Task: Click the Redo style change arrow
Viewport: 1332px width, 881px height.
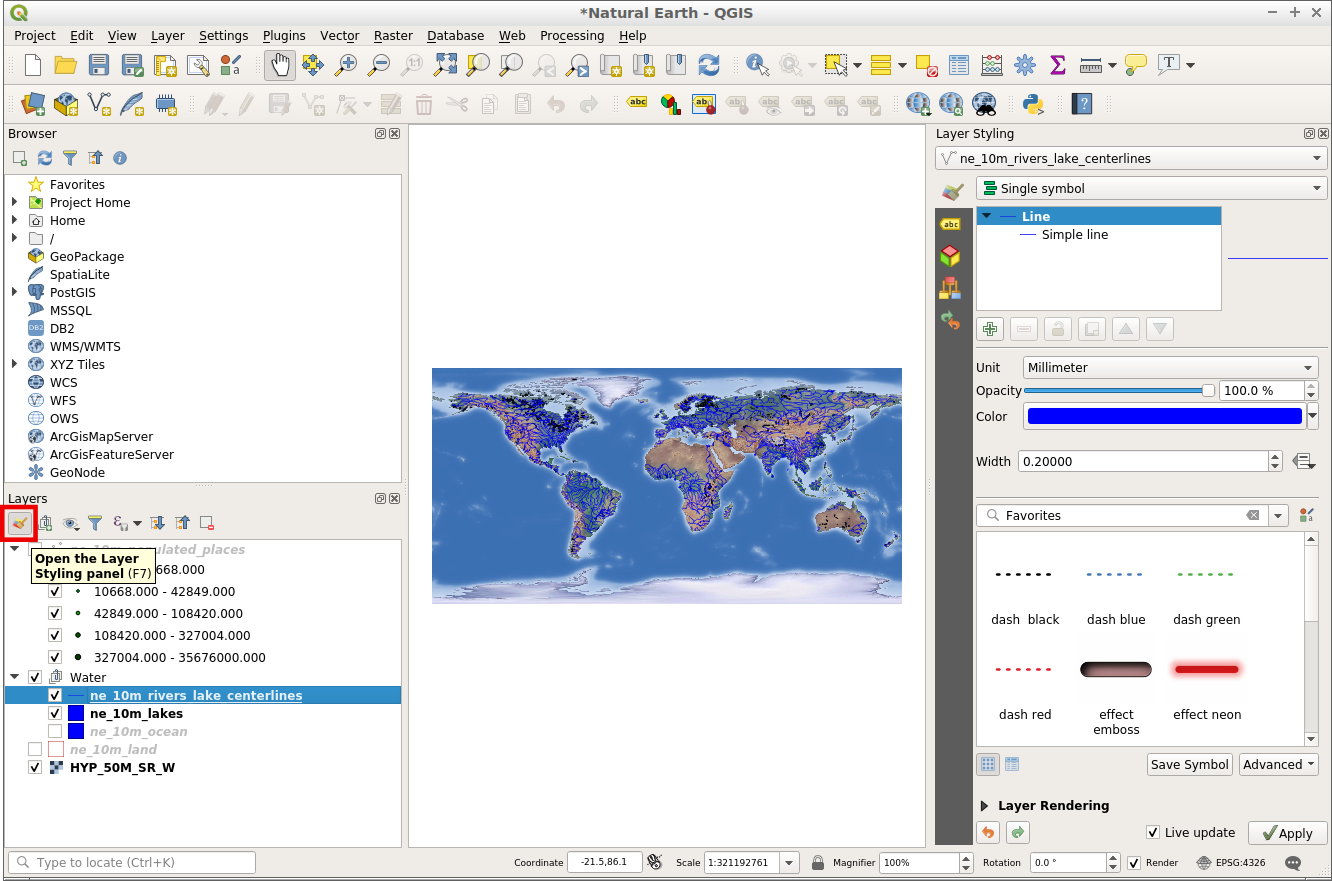Action: click(1018, 832)
